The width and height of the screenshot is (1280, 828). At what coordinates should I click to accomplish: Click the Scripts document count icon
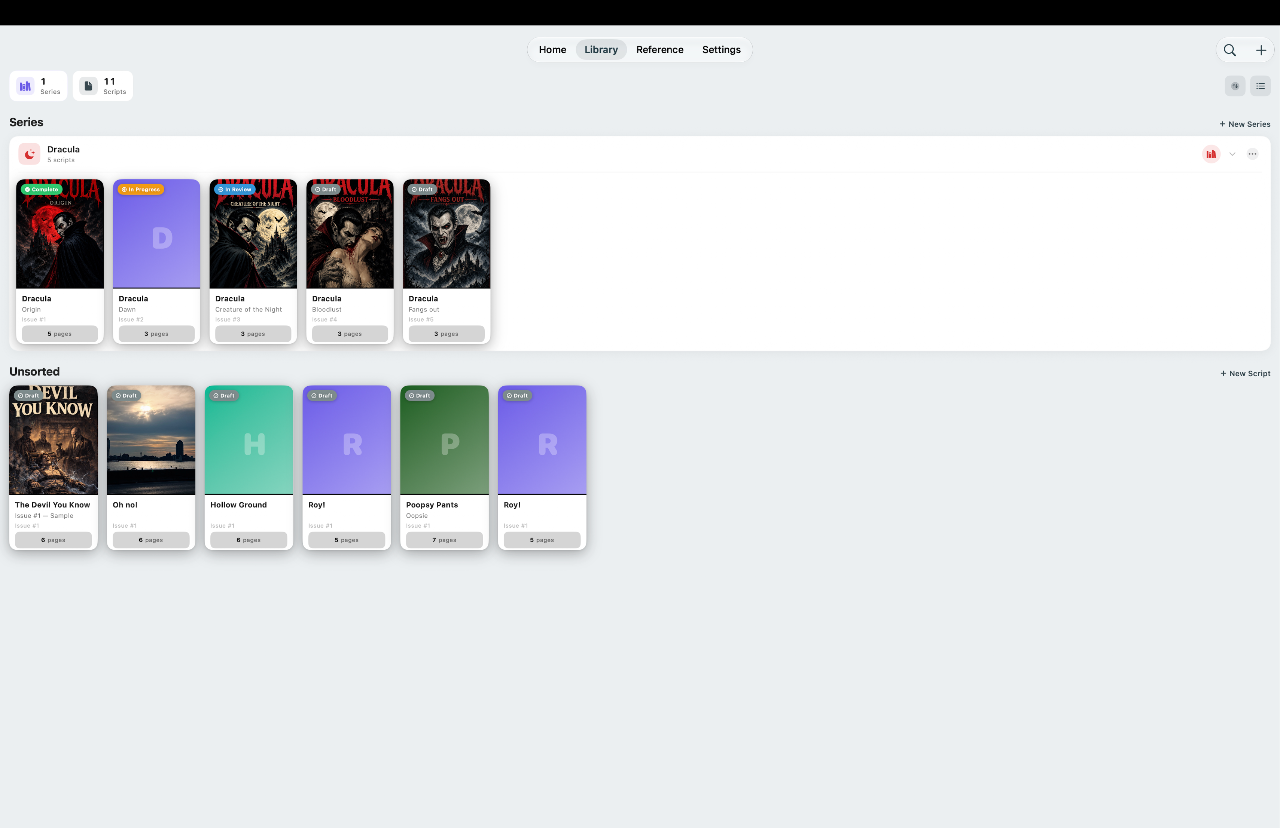[x=88, y=86]
